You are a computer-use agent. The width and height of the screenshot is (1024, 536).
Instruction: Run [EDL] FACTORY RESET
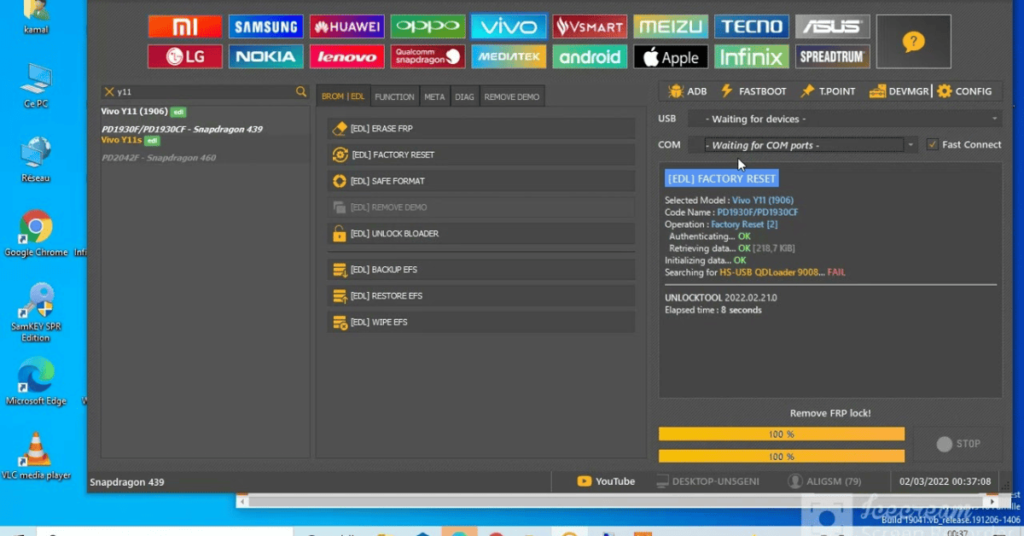(481, 155)
